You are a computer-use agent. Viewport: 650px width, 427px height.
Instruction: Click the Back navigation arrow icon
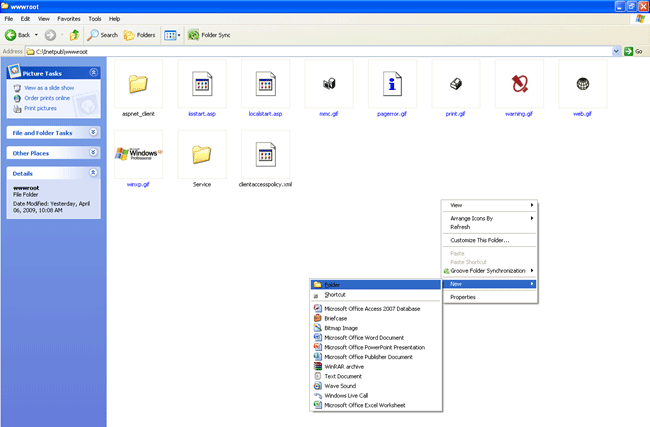click(x=11, y=35)
